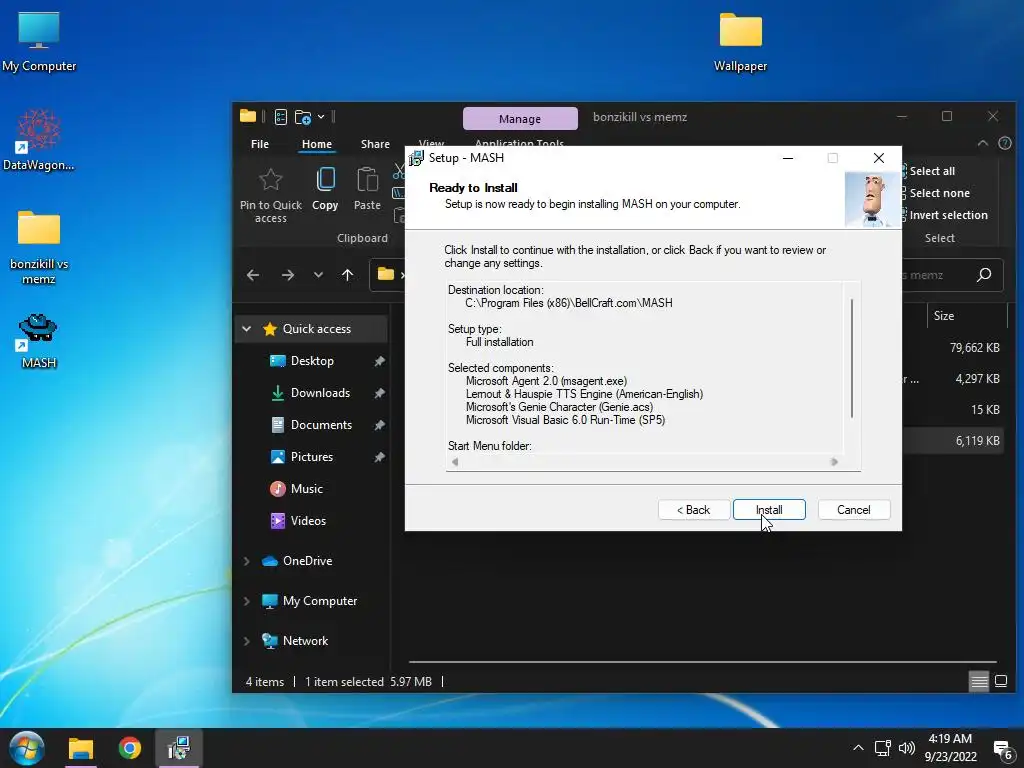Open the volume control tray icon
The height and width of the screenshot is (768, 1024).
coord(906,748)
